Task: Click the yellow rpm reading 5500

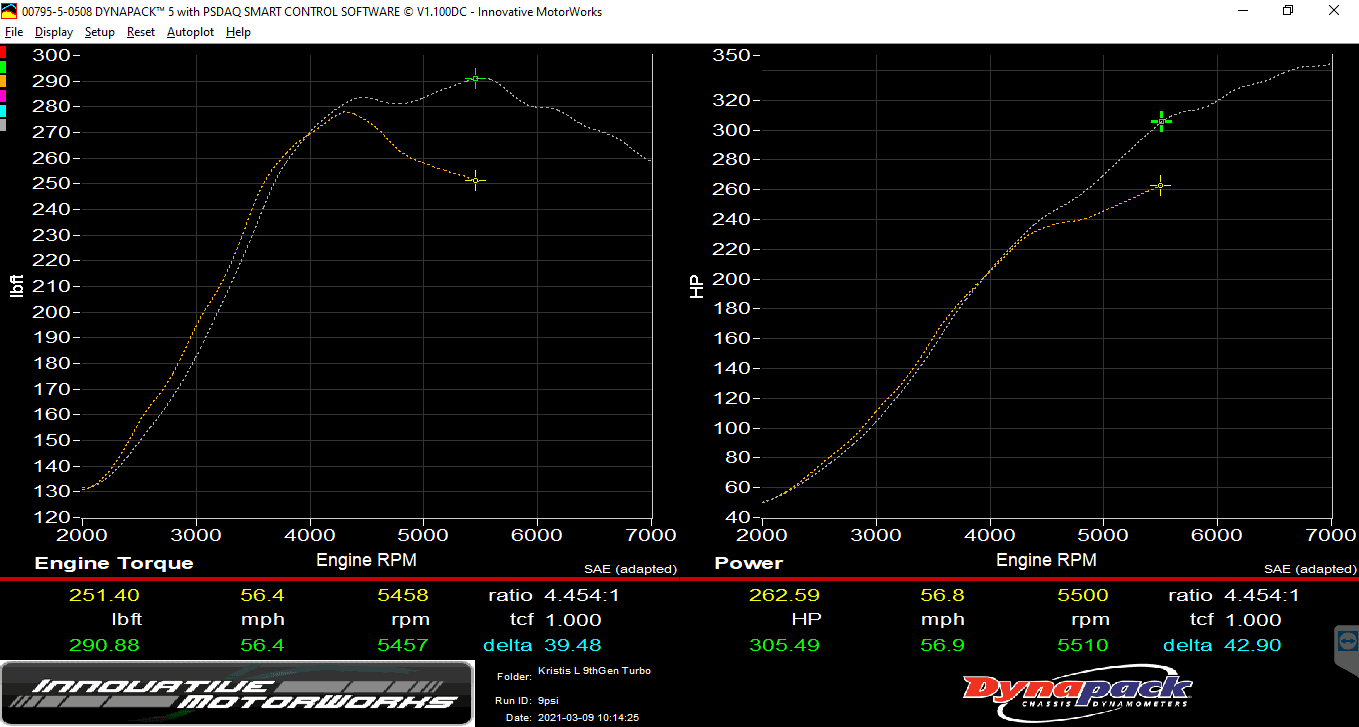Action: point(1083,595)
